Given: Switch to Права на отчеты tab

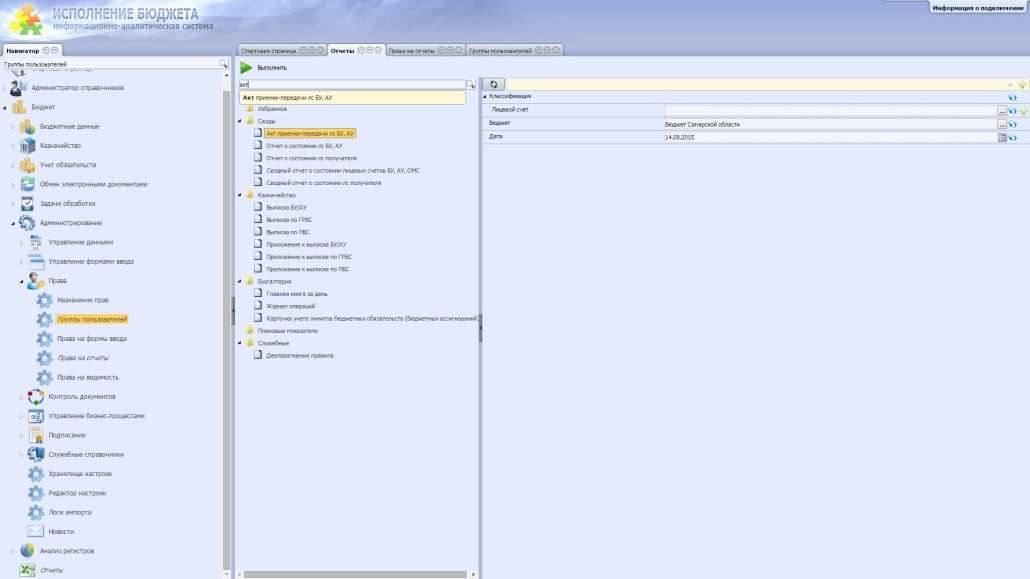Looking at the screenshot, I should coord(411,51).
